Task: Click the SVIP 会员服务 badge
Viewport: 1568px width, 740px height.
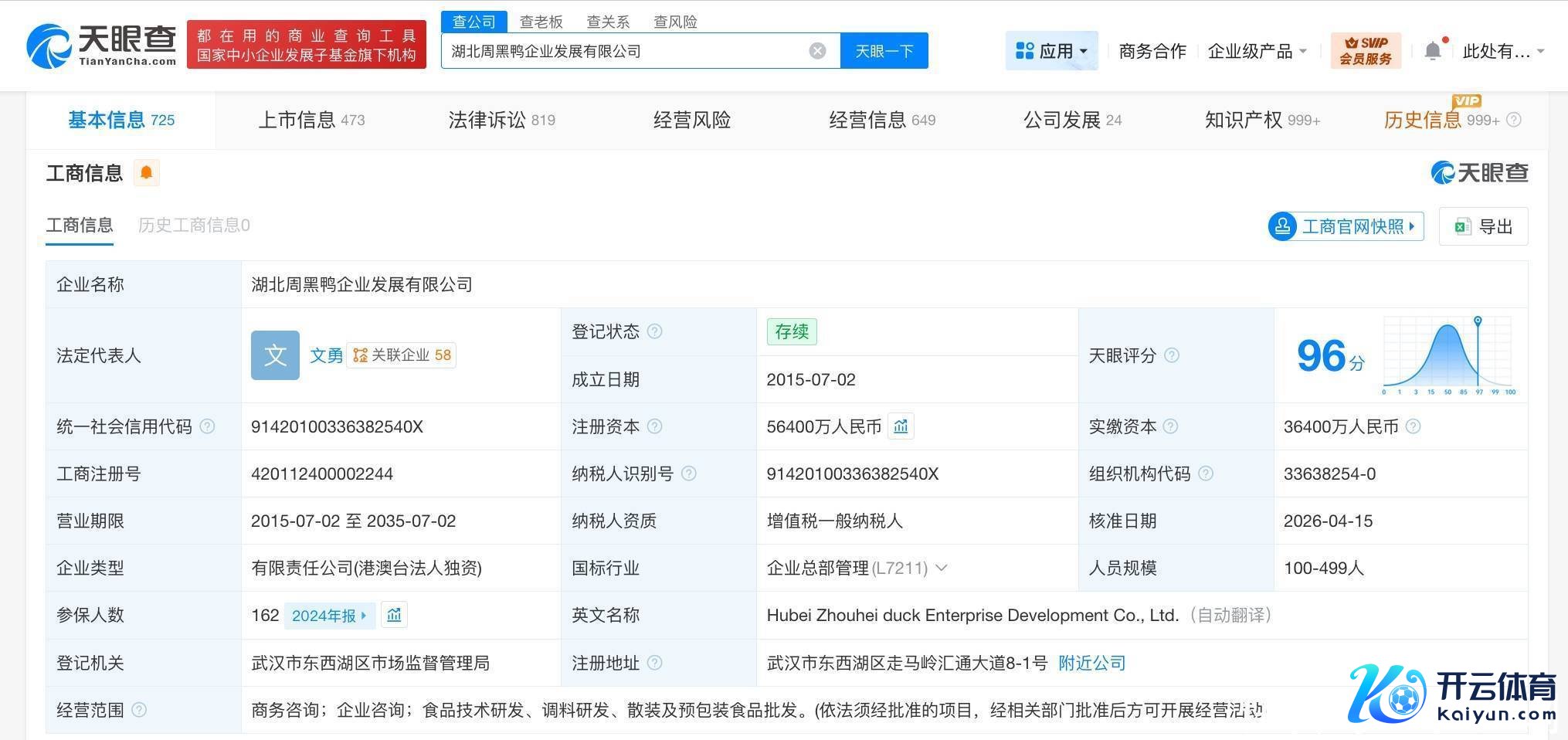Action: click(1365, 51)
